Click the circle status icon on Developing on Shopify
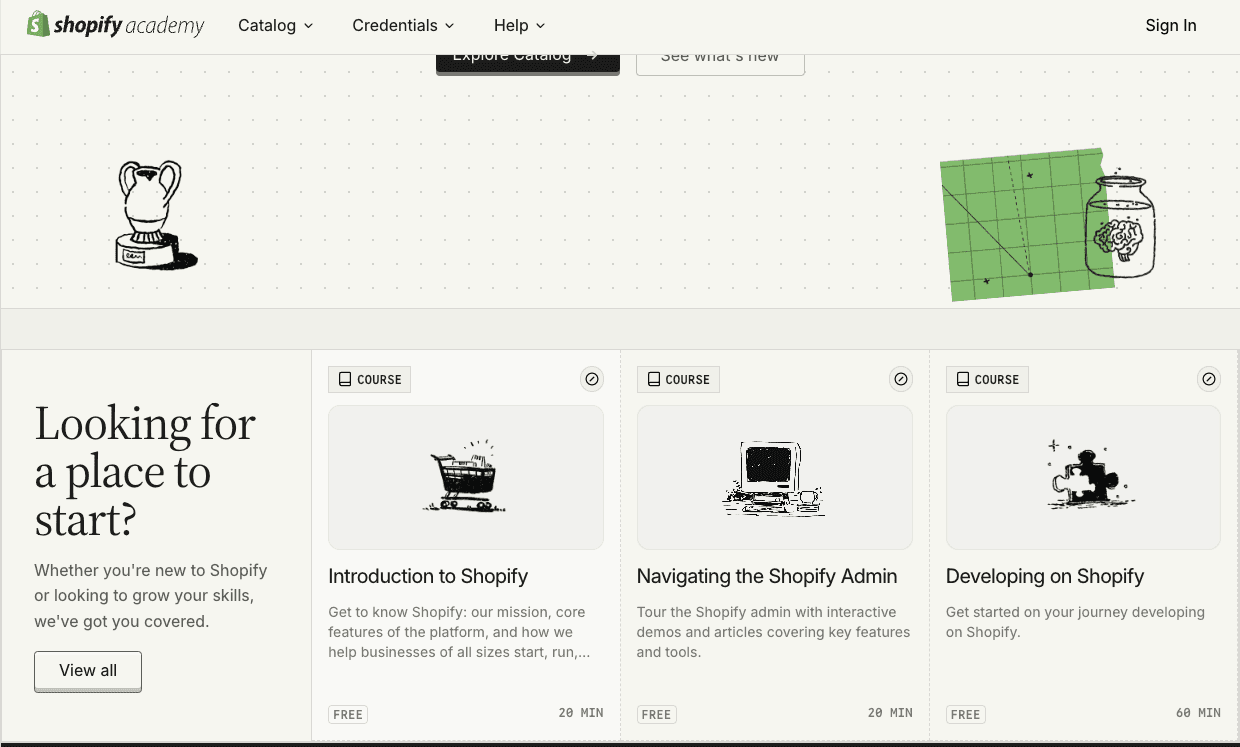Screen dimensions: 1240x747 1209,379
